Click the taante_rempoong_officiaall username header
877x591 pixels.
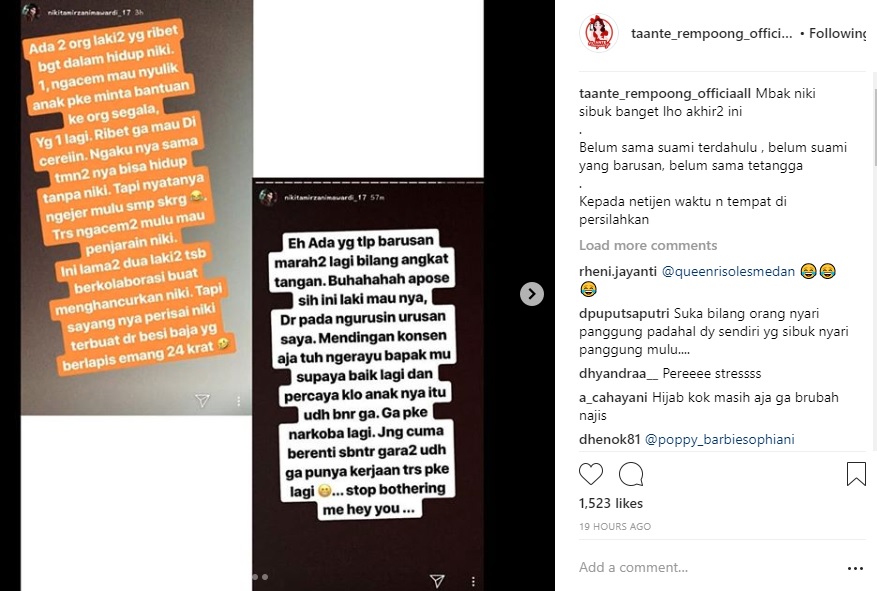(711, 34)
